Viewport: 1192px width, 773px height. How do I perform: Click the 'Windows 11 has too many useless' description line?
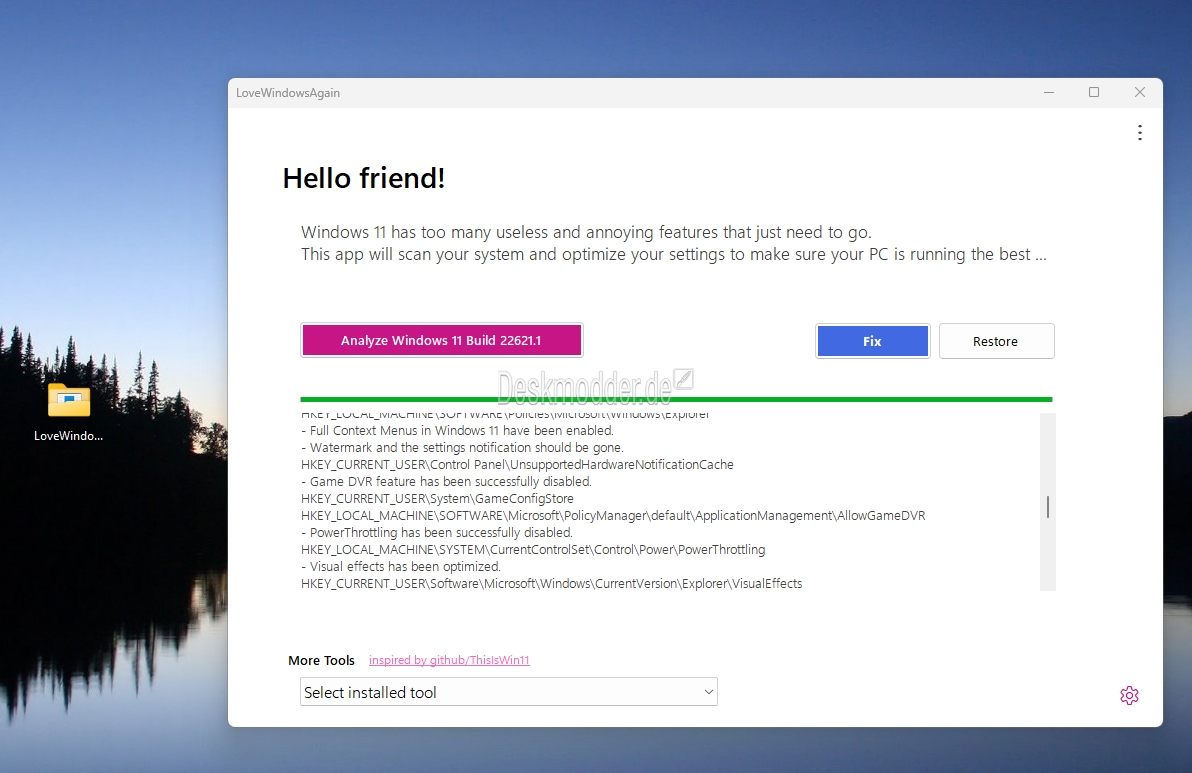pyautogui.click(x=586, y=232)
